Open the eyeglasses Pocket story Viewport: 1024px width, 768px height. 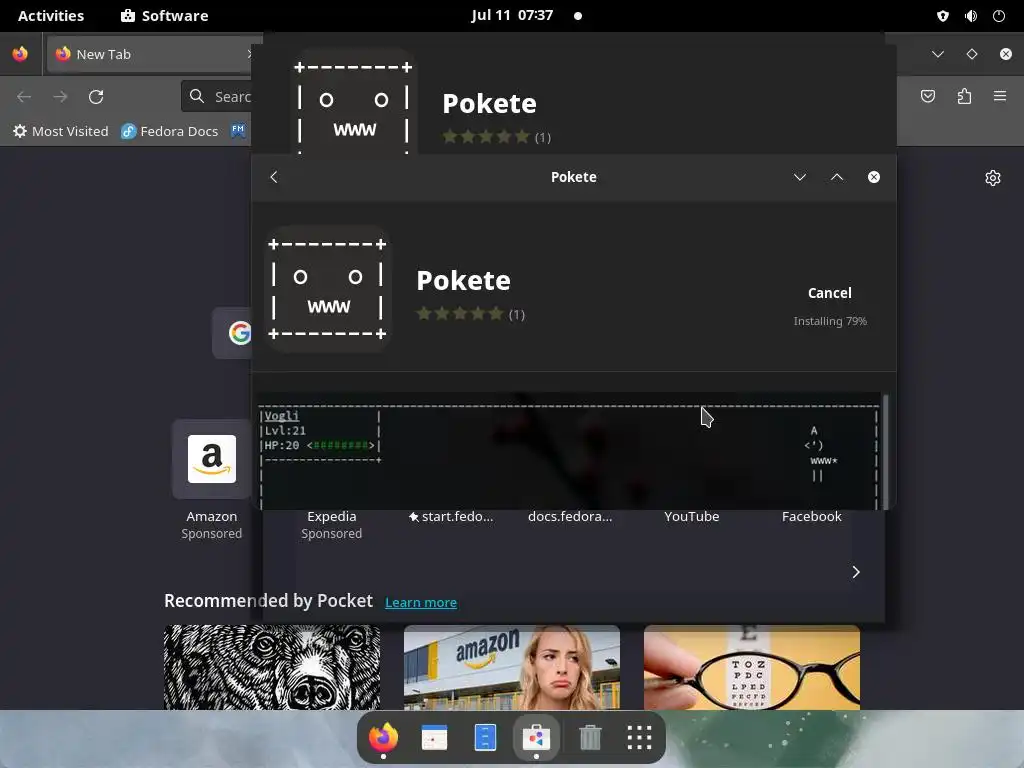click(752, 667)
